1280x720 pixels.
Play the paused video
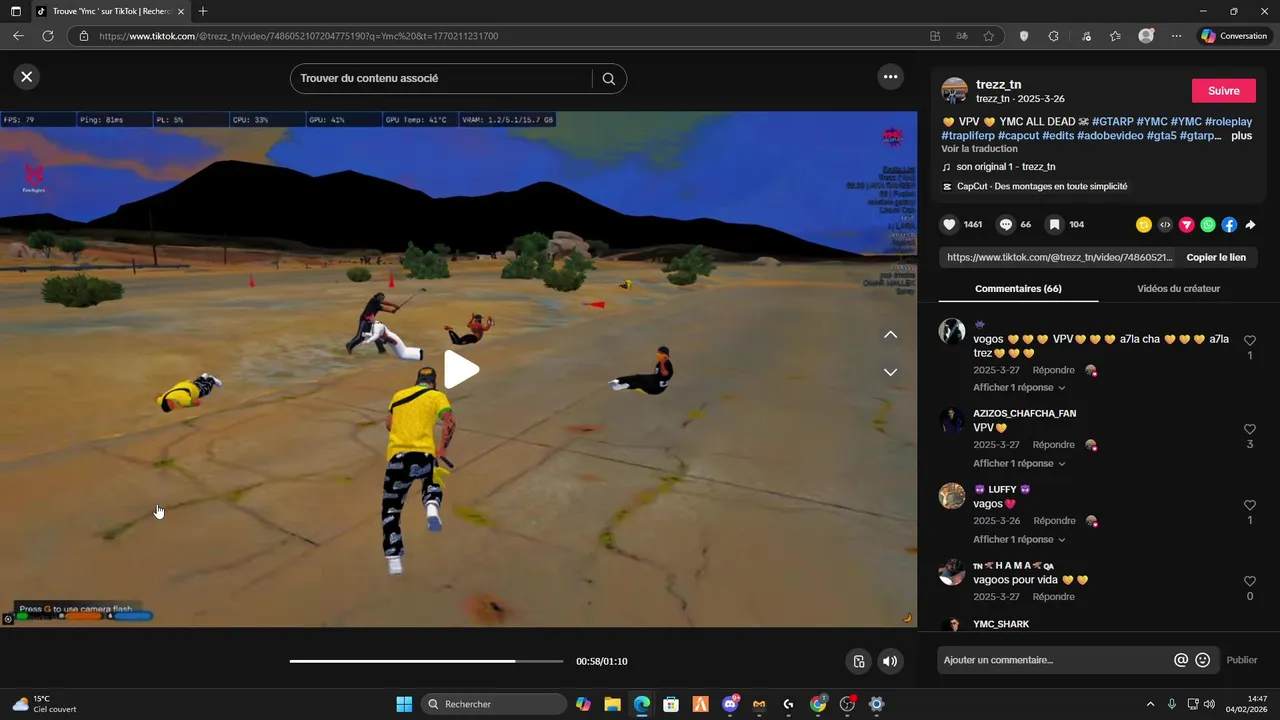pyautogui.click(x=460, y=369)
